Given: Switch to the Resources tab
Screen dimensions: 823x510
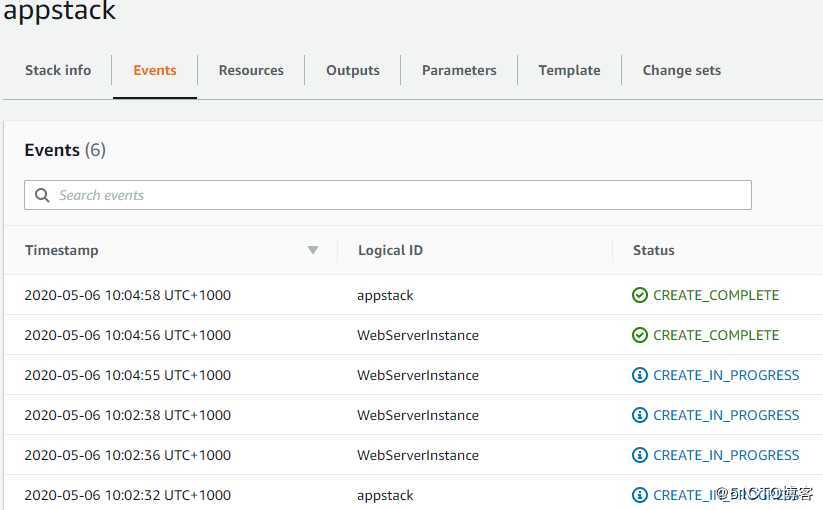Looking at the screenshot, I should (251, 70).
